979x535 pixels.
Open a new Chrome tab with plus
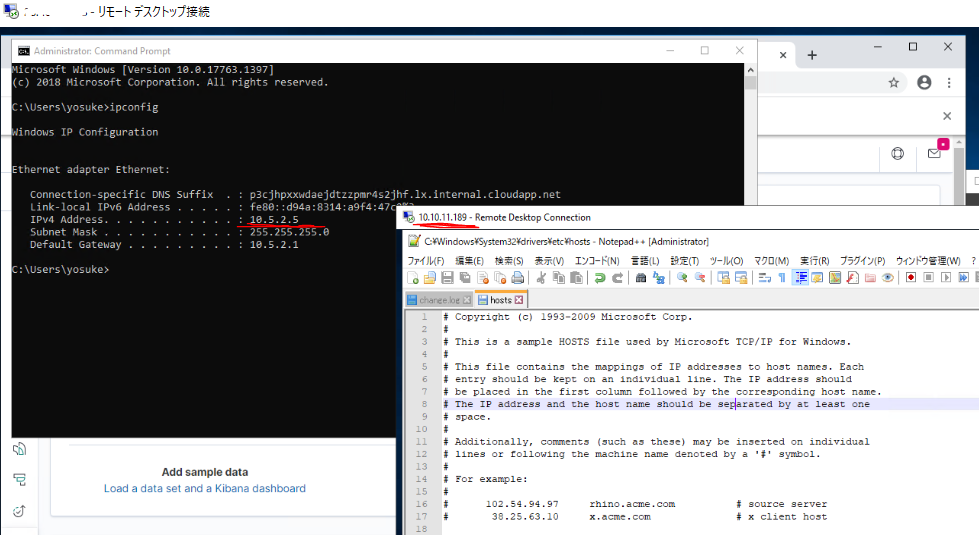(812, 55)
